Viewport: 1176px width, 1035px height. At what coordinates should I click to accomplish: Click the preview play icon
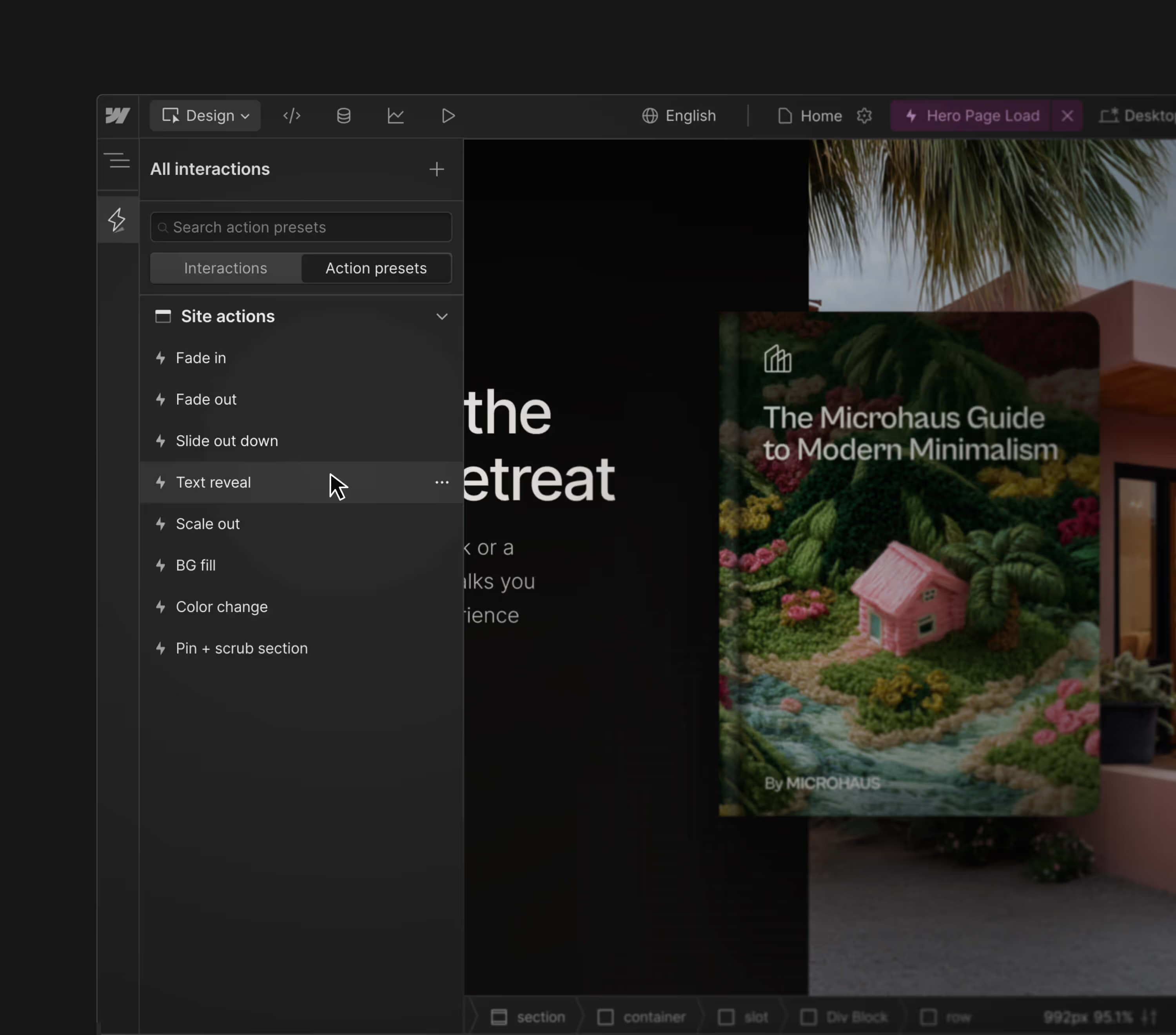click(x=448, y=116)
